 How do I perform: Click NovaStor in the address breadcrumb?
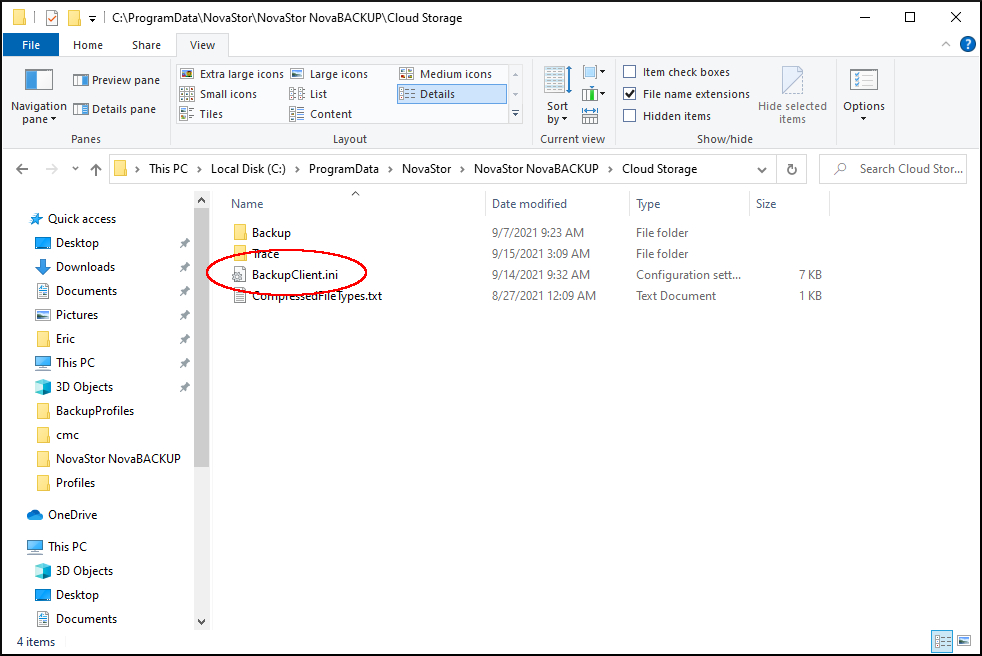pyautogui.click(x=426, y=169)
